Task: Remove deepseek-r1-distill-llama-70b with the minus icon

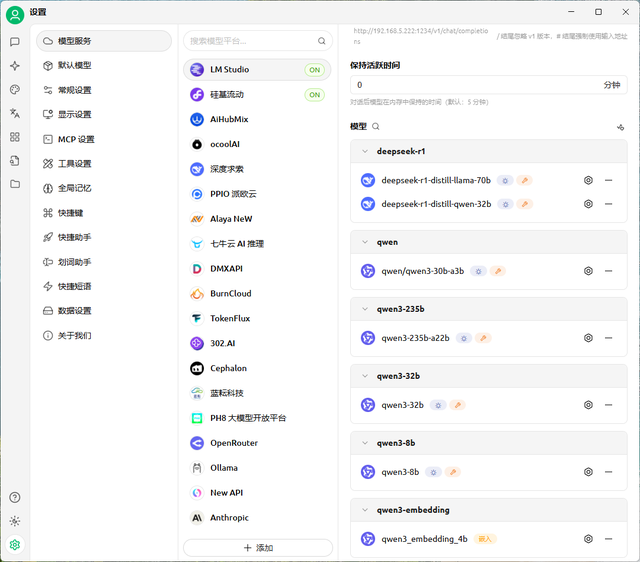Action: [x=609, y=180]
